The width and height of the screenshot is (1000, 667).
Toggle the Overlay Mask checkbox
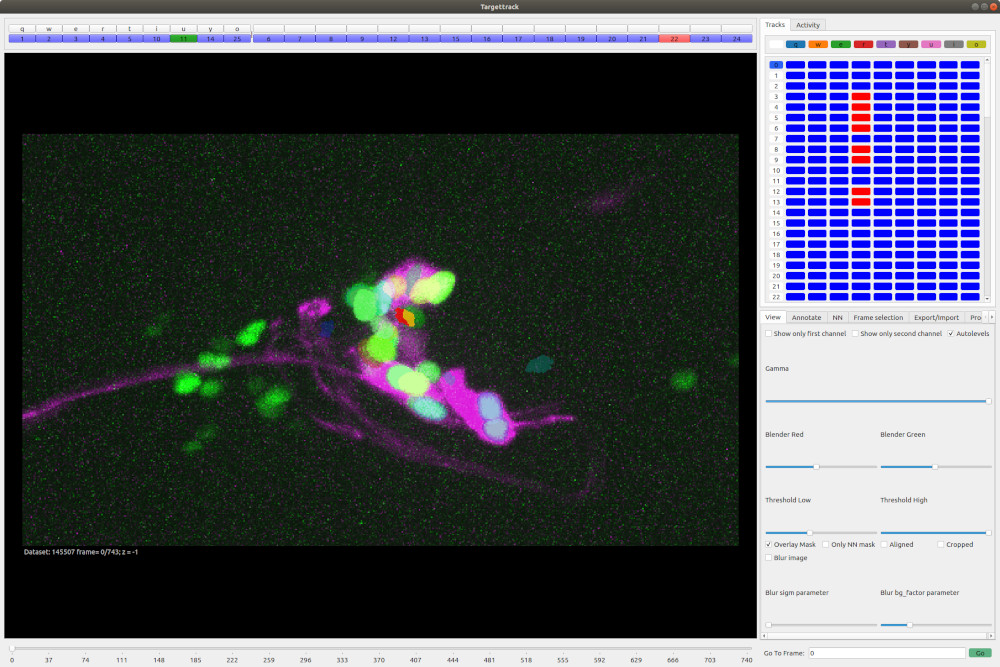[769, 545]
